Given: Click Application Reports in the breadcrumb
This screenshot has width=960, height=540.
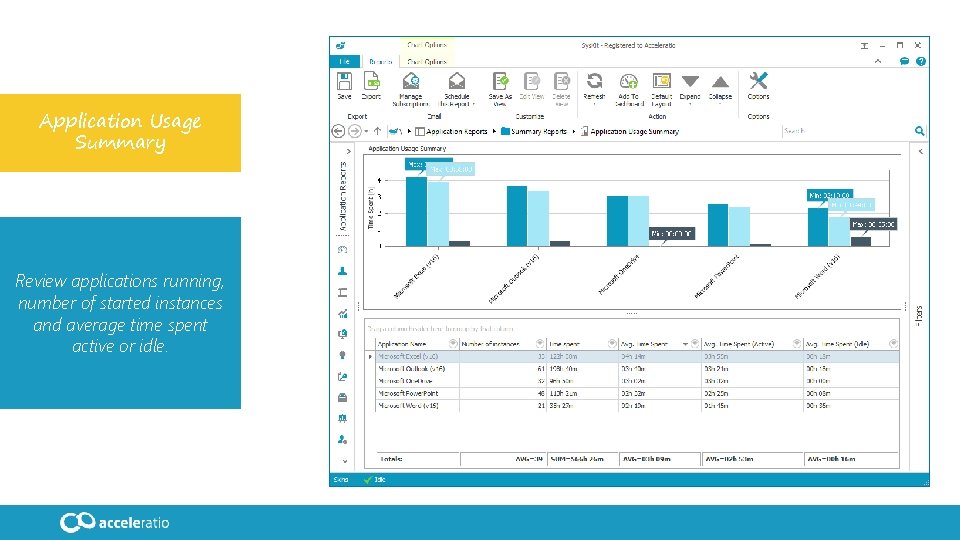Looking at the screenshot, I should (456, 132).
